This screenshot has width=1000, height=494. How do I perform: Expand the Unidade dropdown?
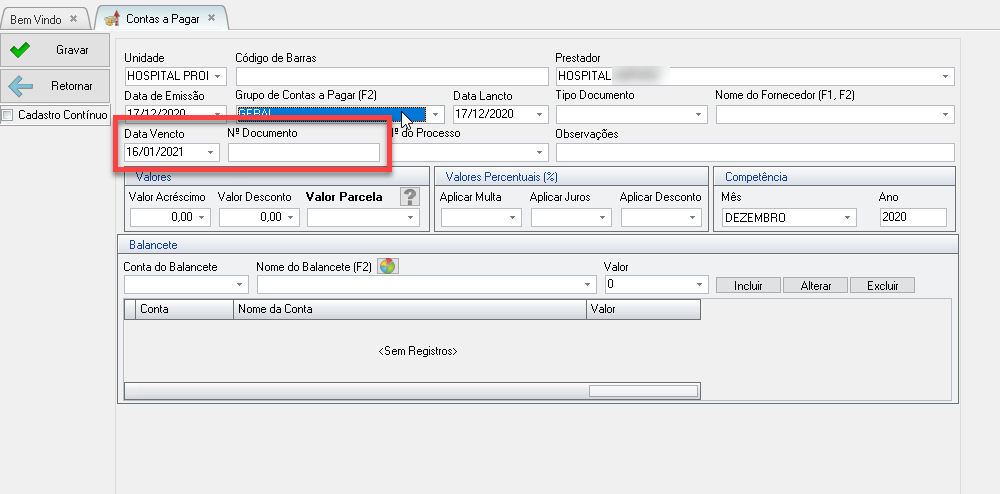click(218, 76)
